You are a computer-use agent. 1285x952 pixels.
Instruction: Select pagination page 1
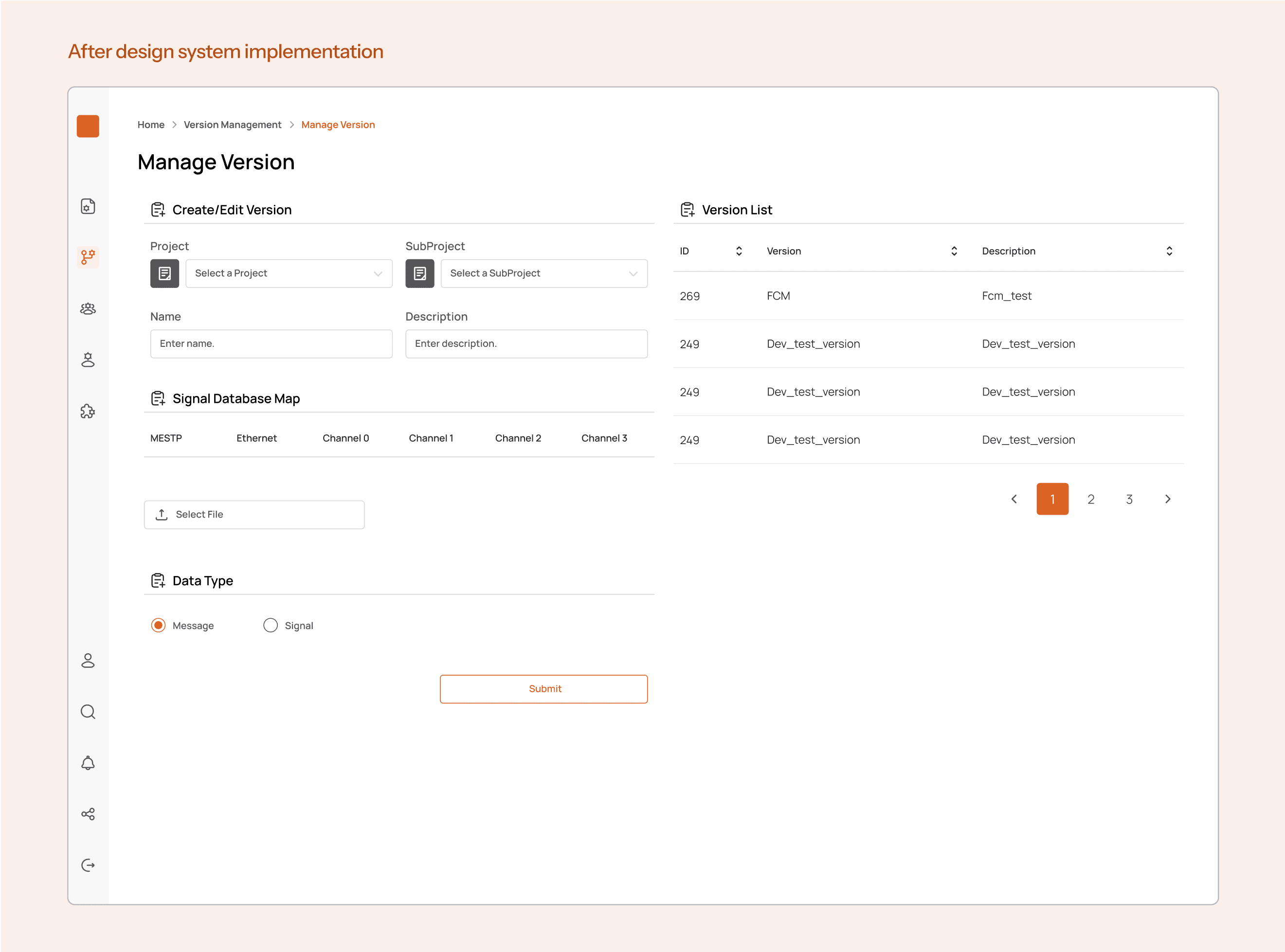coord(1053,499)
